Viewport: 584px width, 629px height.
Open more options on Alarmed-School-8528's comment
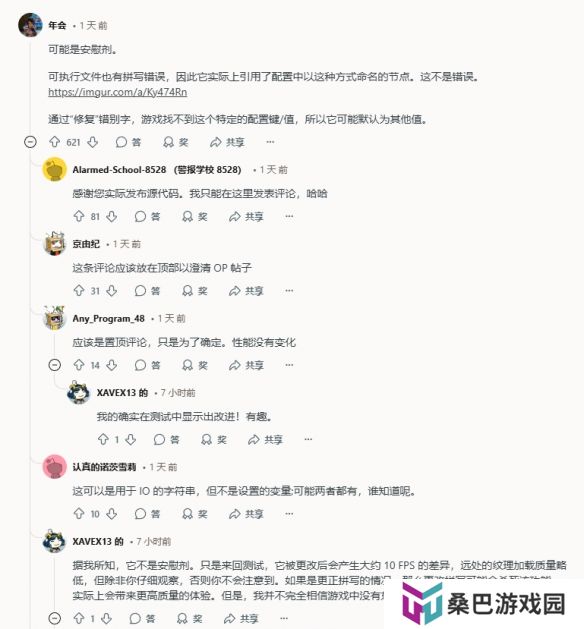[x=289, y=217]
